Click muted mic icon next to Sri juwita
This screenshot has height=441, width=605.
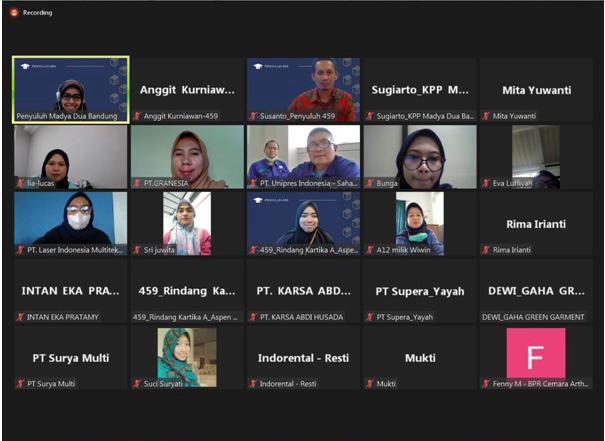[x=137, y=250]
